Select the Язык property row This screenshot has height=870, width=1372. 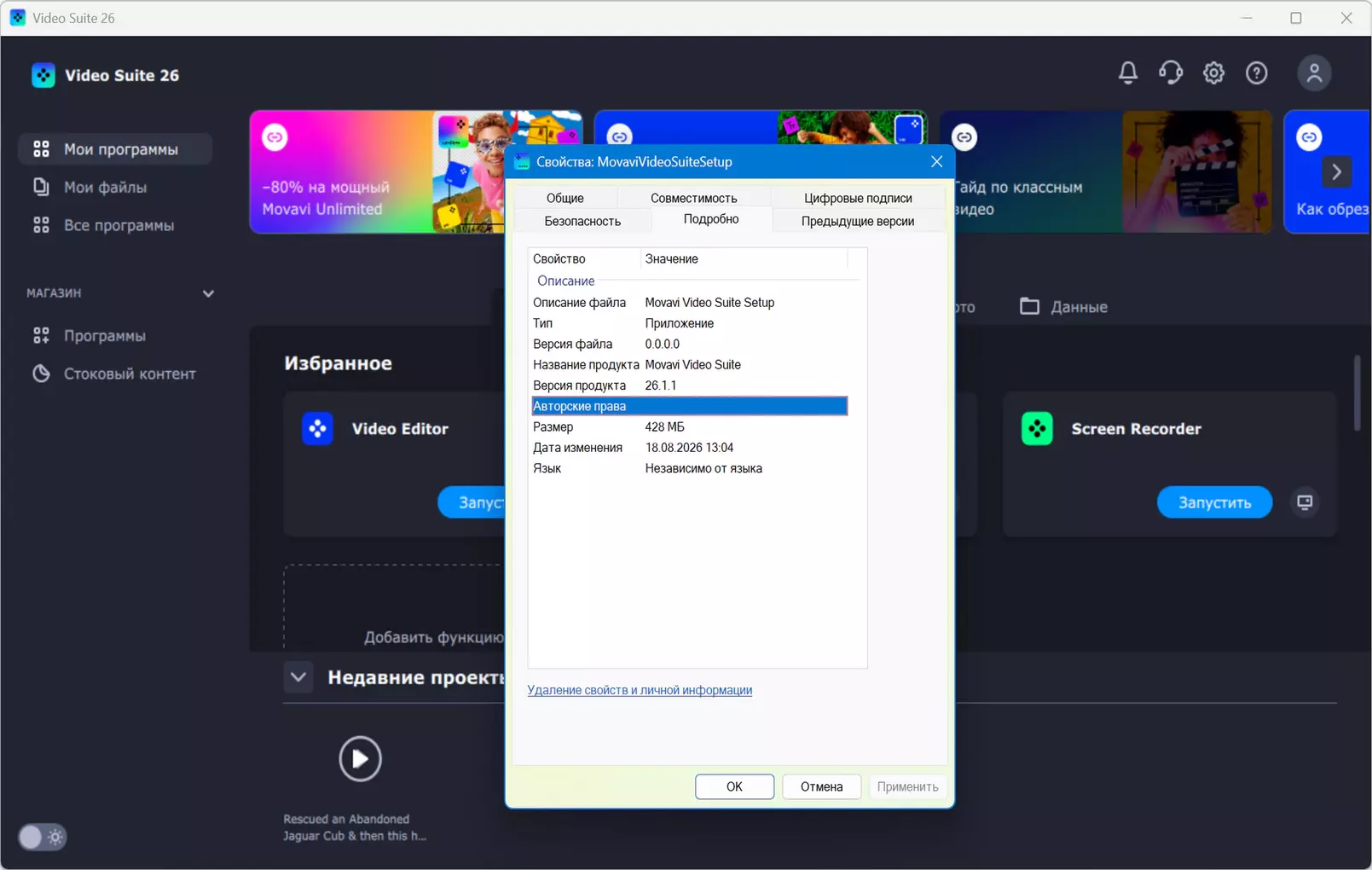coord(689,468)
